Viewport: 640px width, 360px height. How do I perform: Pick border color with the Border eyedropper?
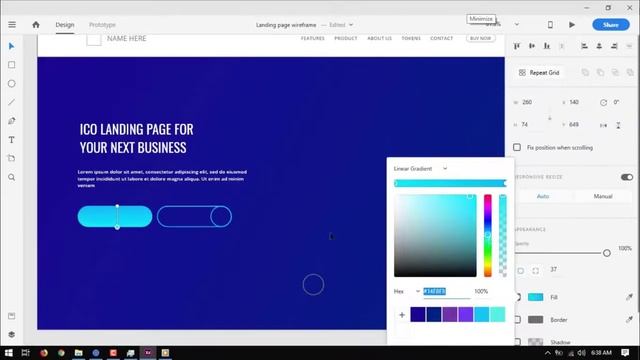[629, 320]
